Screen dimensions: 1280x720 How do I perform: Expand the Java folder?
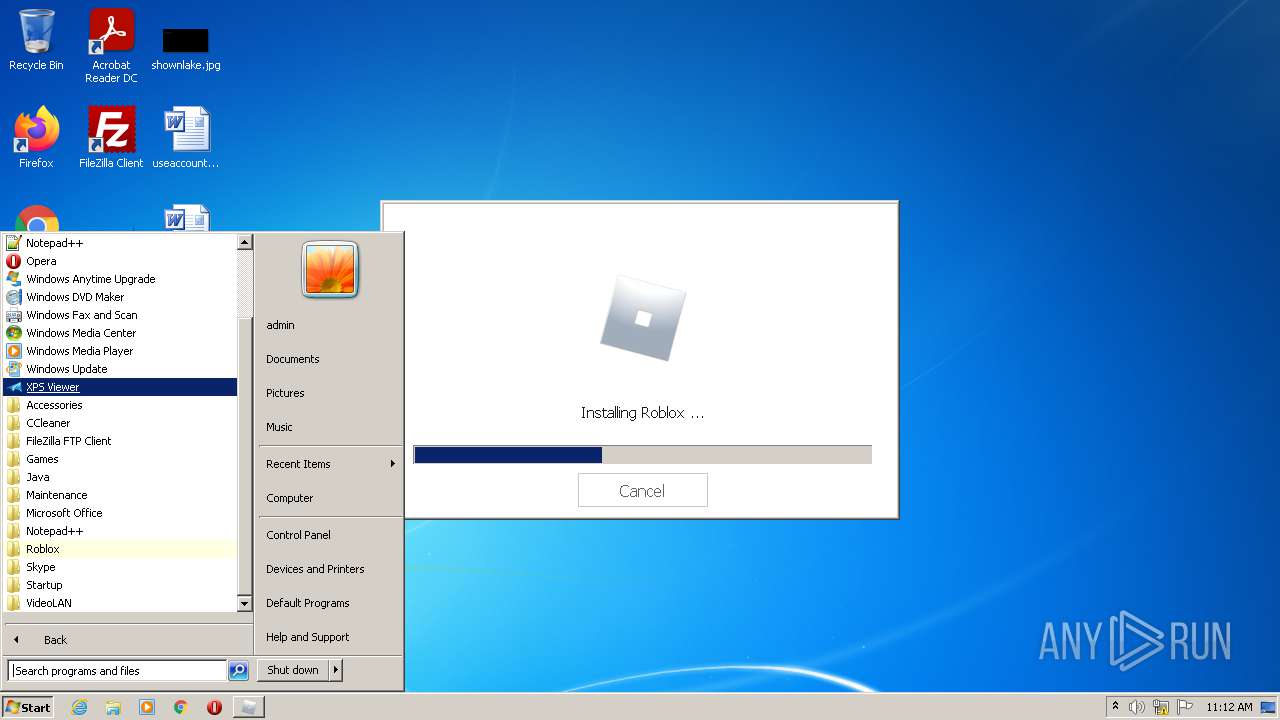tap(120, 477)
